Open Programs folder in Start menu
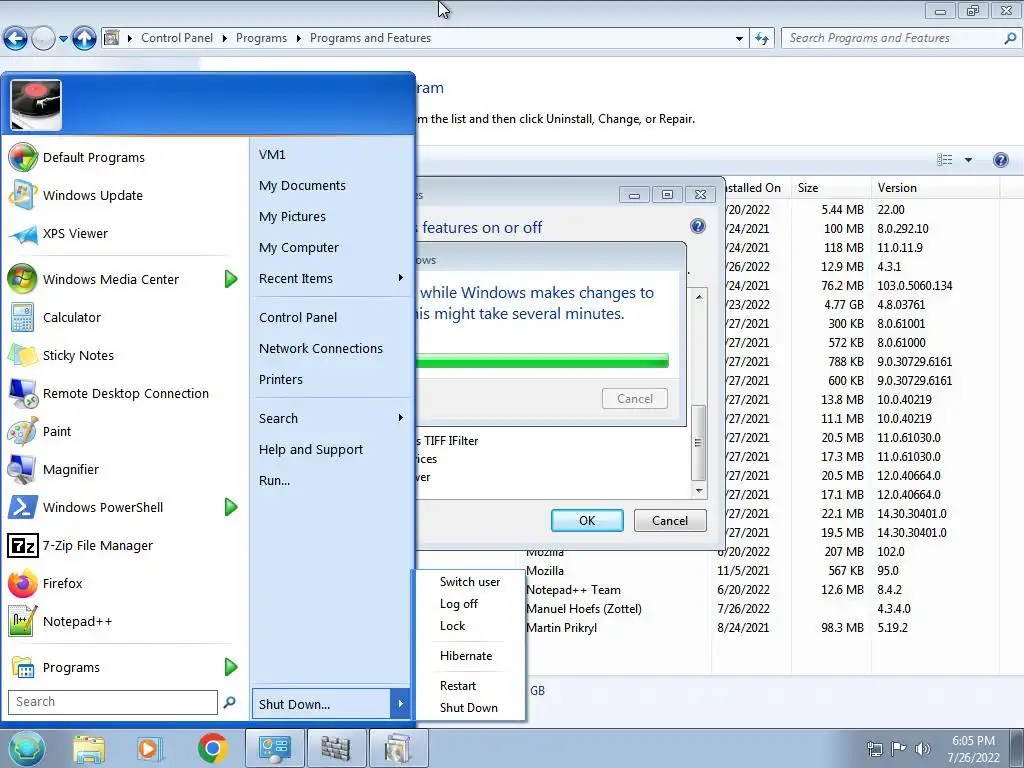 [x=71, y=667]
